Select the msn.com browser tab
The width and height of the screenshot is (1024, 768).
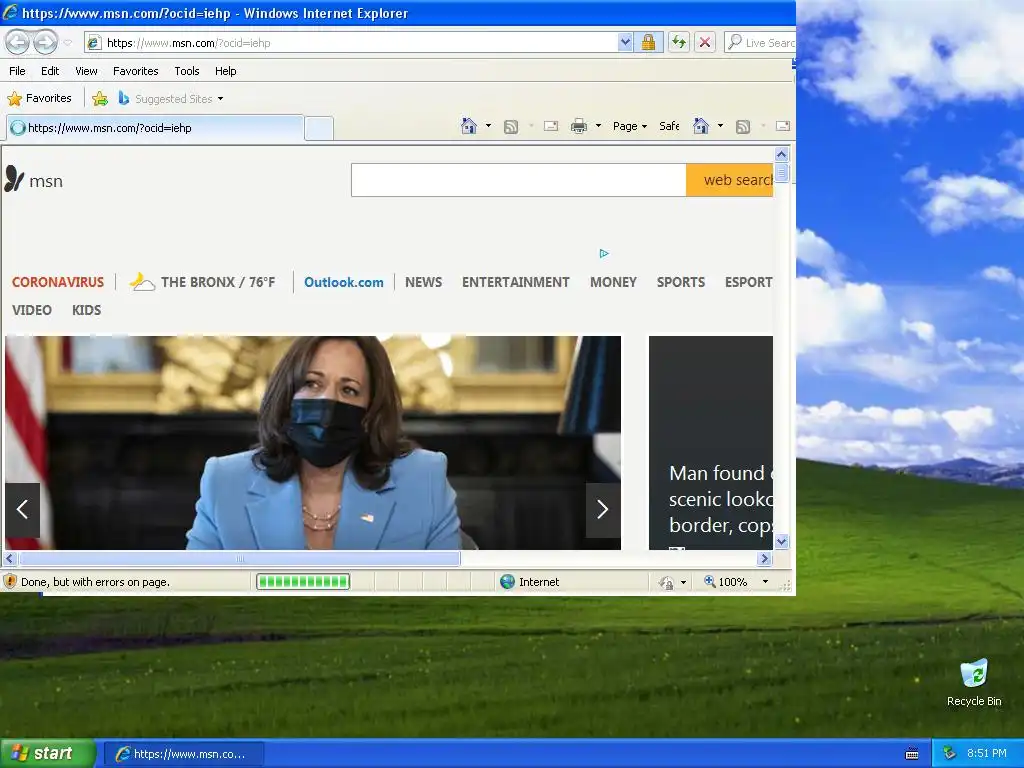(155, 128)
